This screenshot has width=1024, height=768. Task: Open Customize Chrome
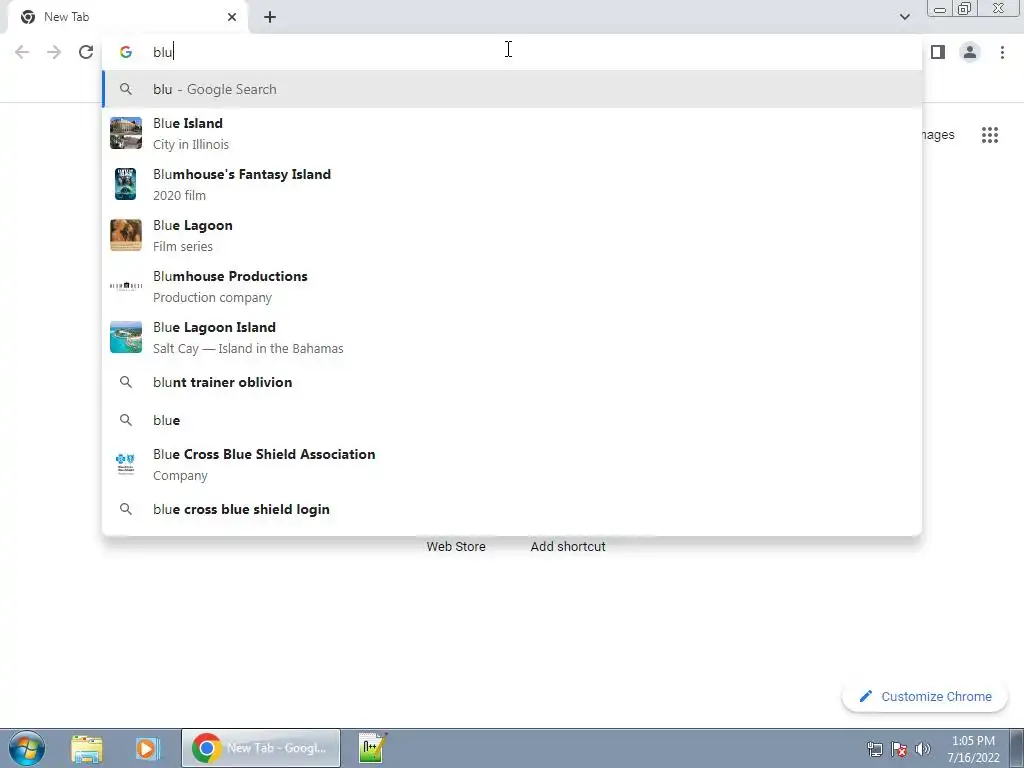(x=925, y=696)
